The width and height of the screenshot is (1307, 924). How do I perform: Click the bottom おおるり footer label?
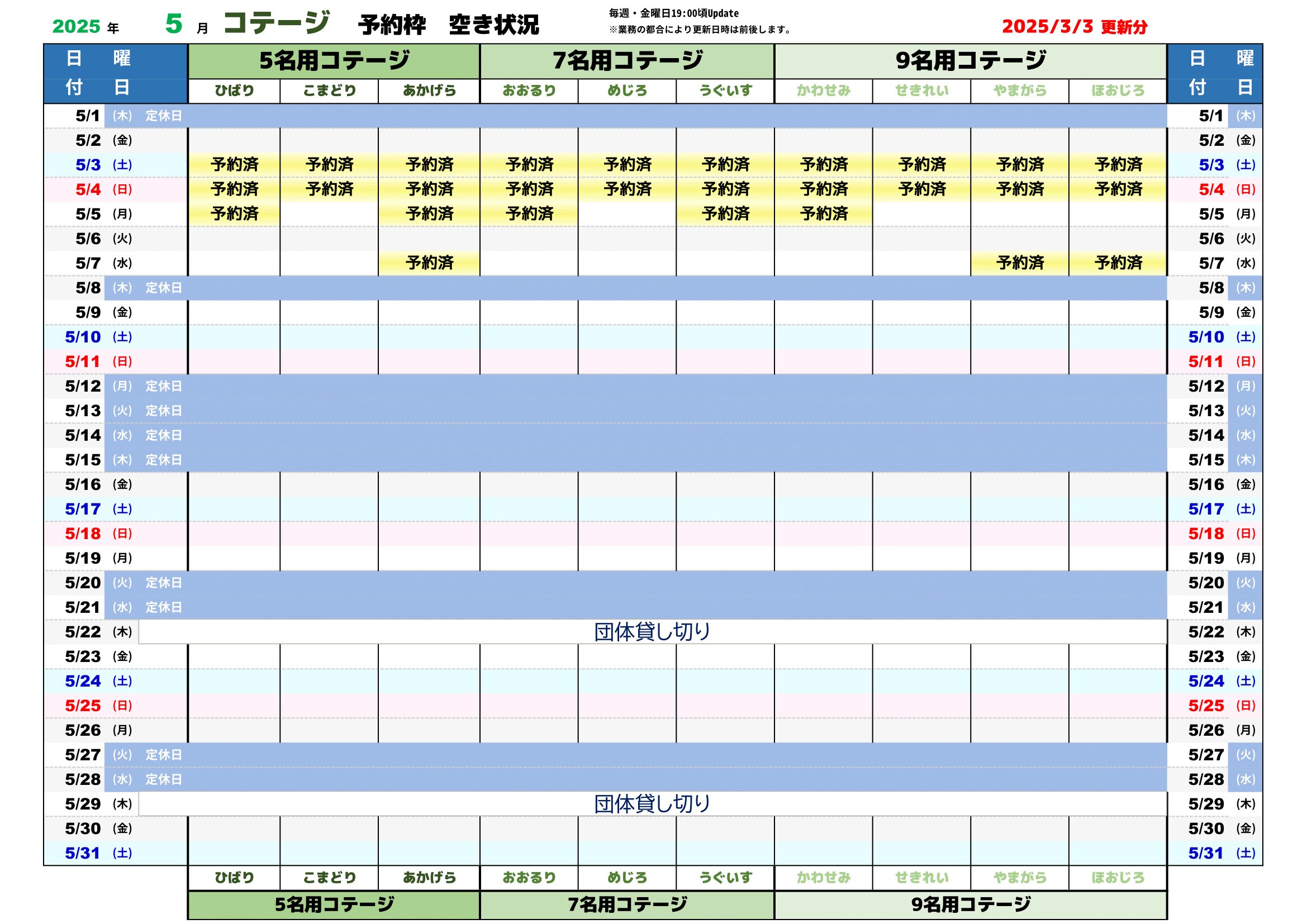point(529,878)
